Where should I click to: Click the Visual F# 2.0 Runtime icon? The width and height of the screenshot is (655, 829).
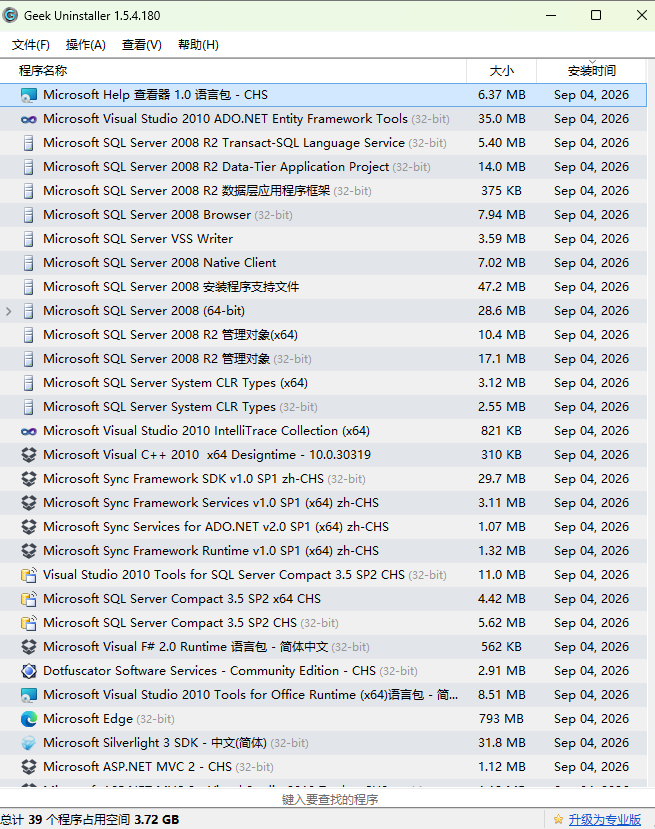coord(29,647)
